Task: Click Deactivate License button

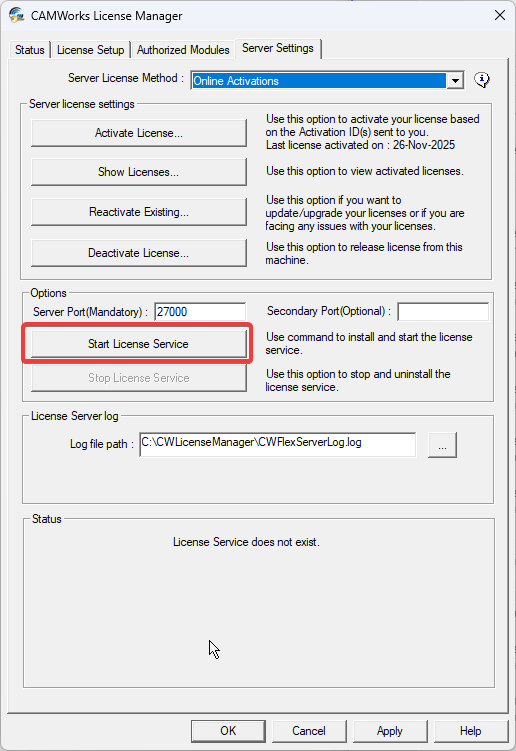Action: (x=139, y=253)
